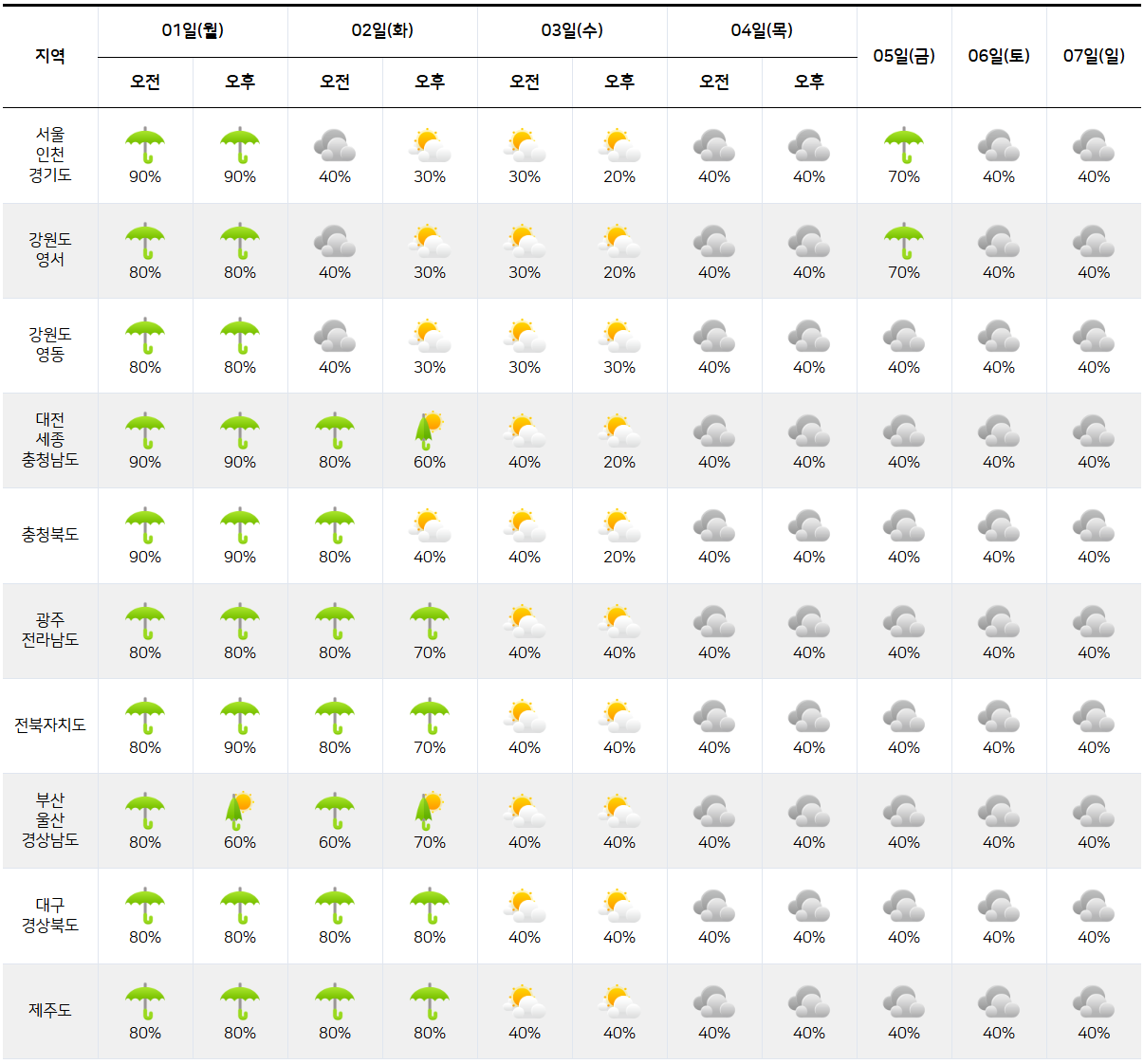This screenshot has height=1064, width=1144.
Task: Click the 충청북도 region label
Action: pyautogui.click(x=50, y=535)
